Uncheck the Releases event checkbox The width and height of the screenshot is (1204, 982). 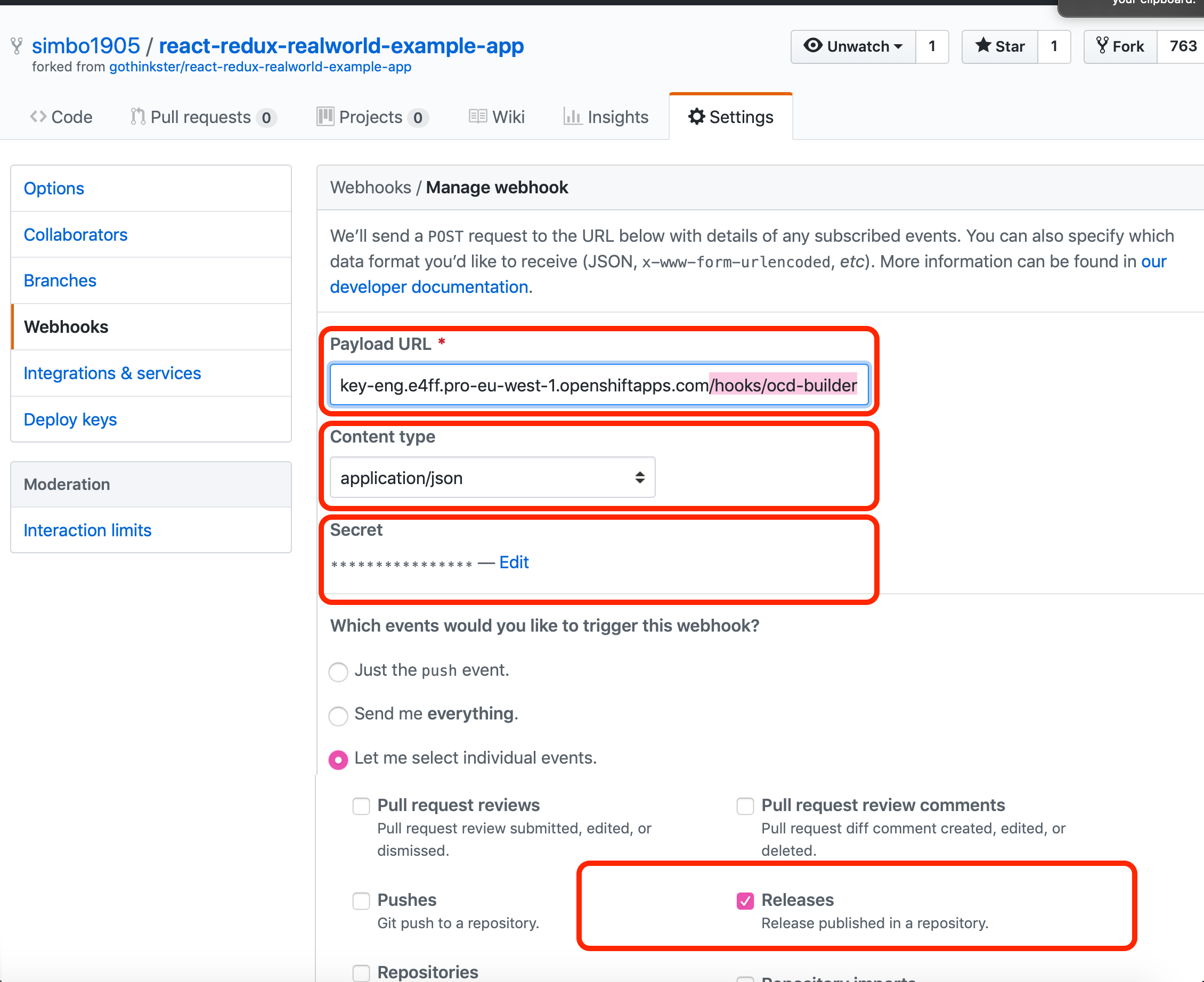[x=745, y=901]
